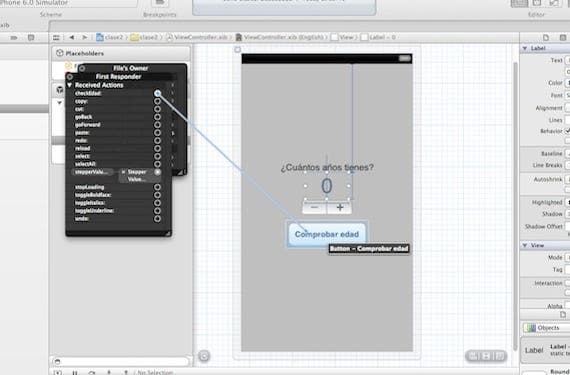The image size is (570, 375).
Task: Collapse the Label section in inspector
Action: point(525,48)
